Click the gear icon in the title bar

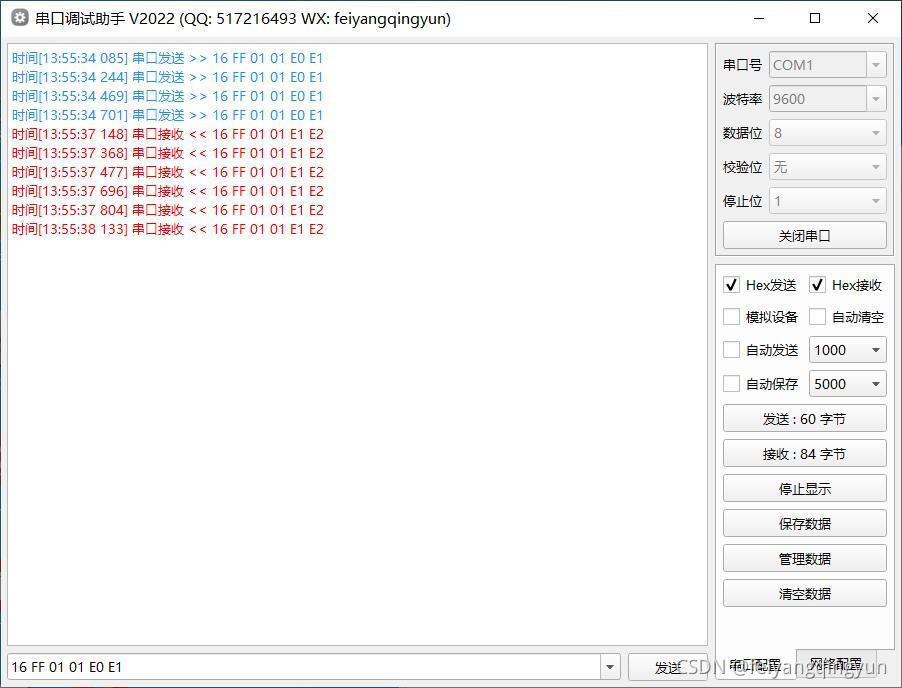pos(18,18)
